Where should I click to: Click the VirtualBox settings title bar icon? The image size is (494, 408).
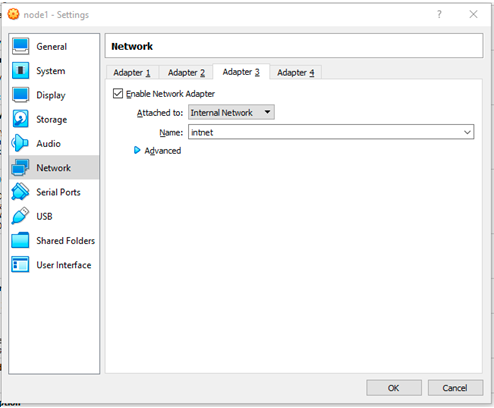click(x=13, y=14)
